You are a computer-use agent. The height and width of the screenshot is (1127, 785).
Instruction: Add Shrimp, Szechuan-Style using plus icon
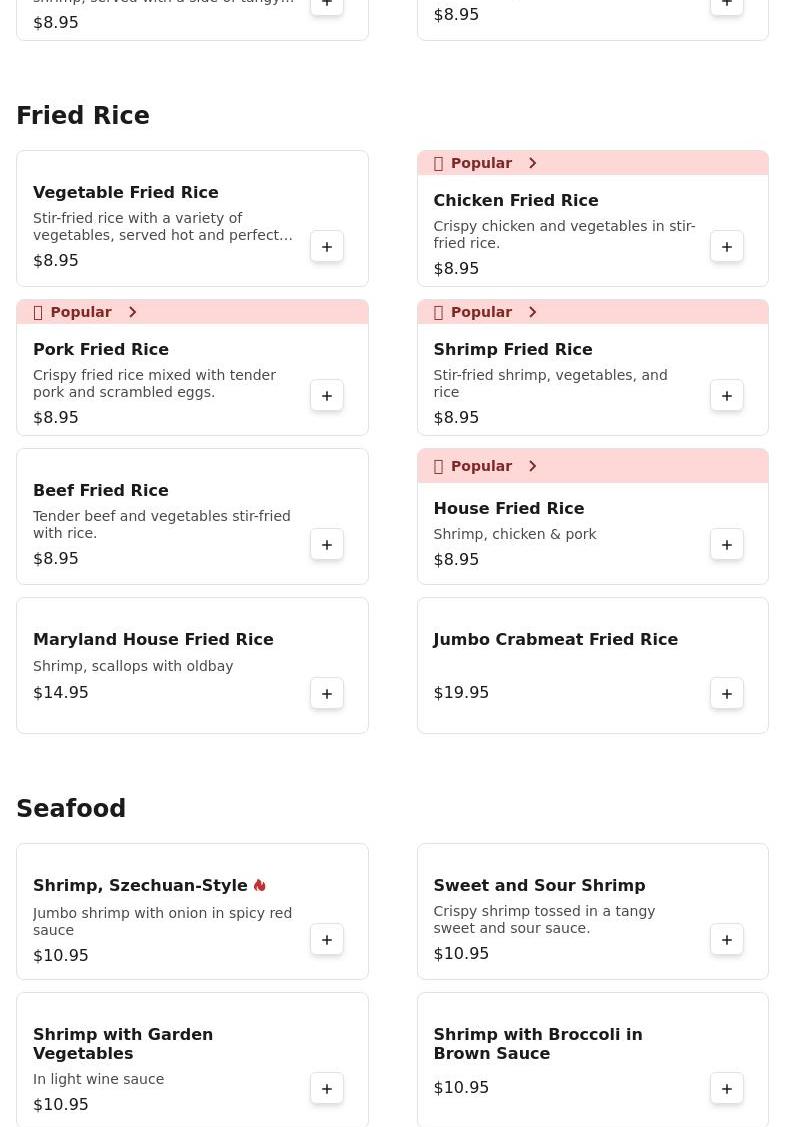tap(327, 940)
